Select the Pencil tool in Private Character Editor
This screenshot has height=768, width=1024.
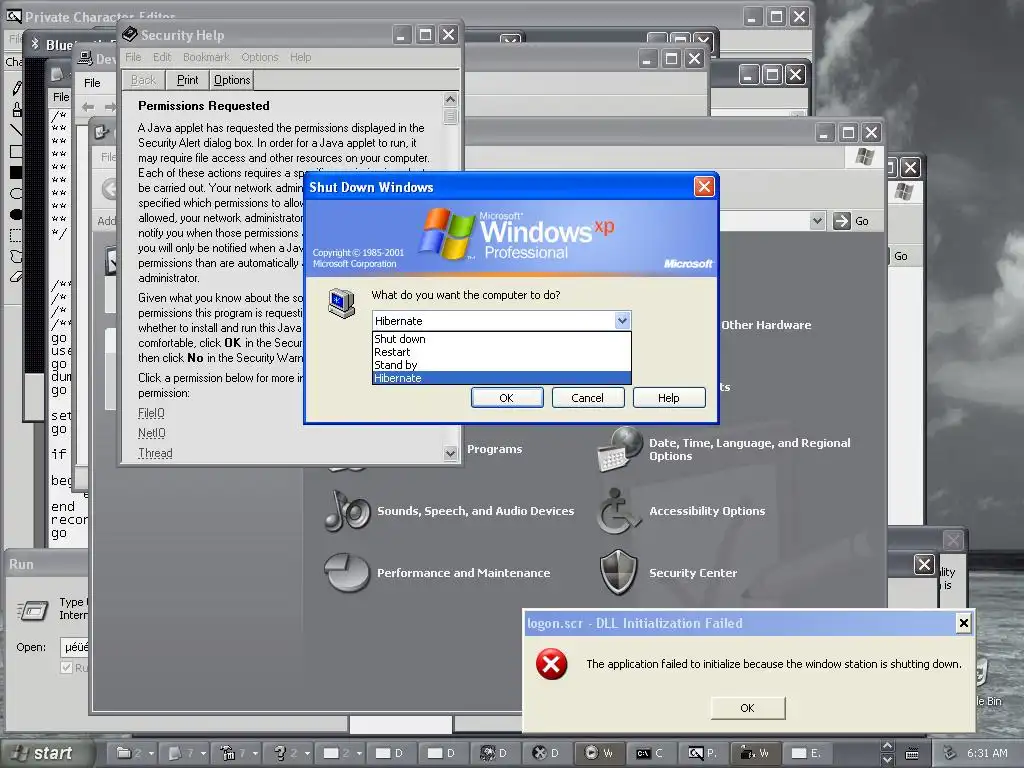16,88
